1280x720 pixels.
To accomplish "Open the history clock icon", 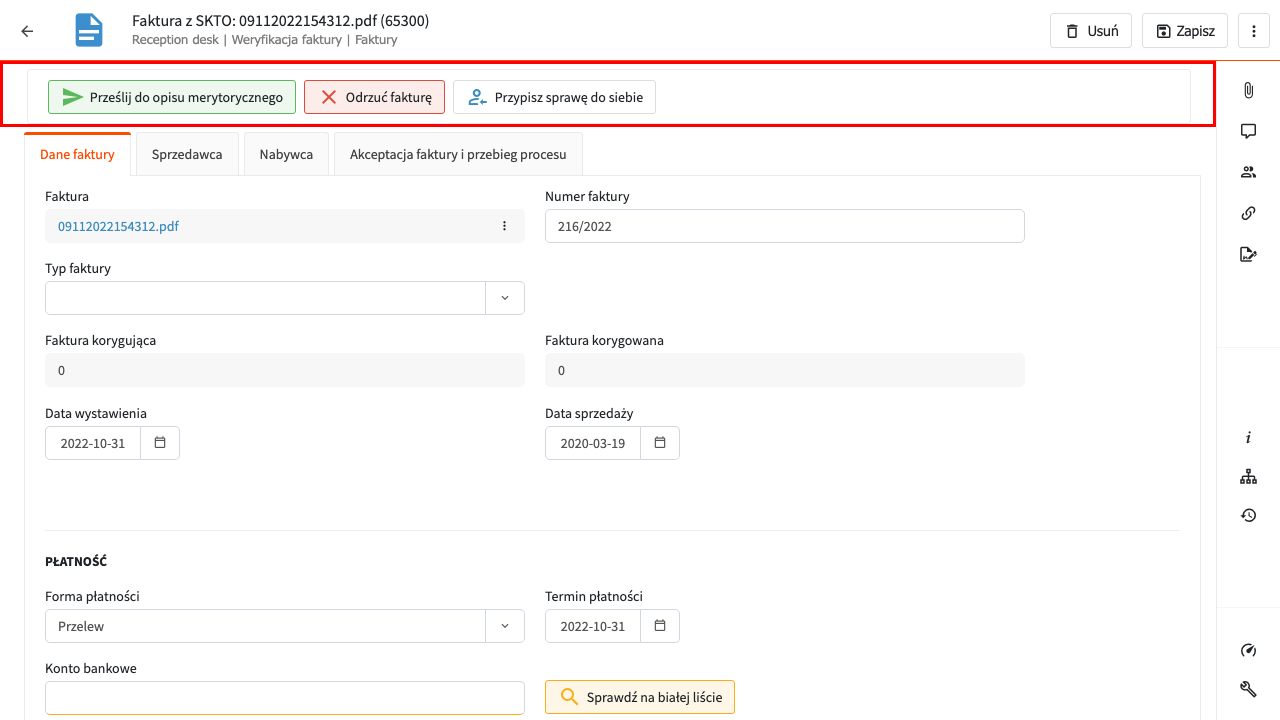I will pyautogui.click(x=1248, y=515).
